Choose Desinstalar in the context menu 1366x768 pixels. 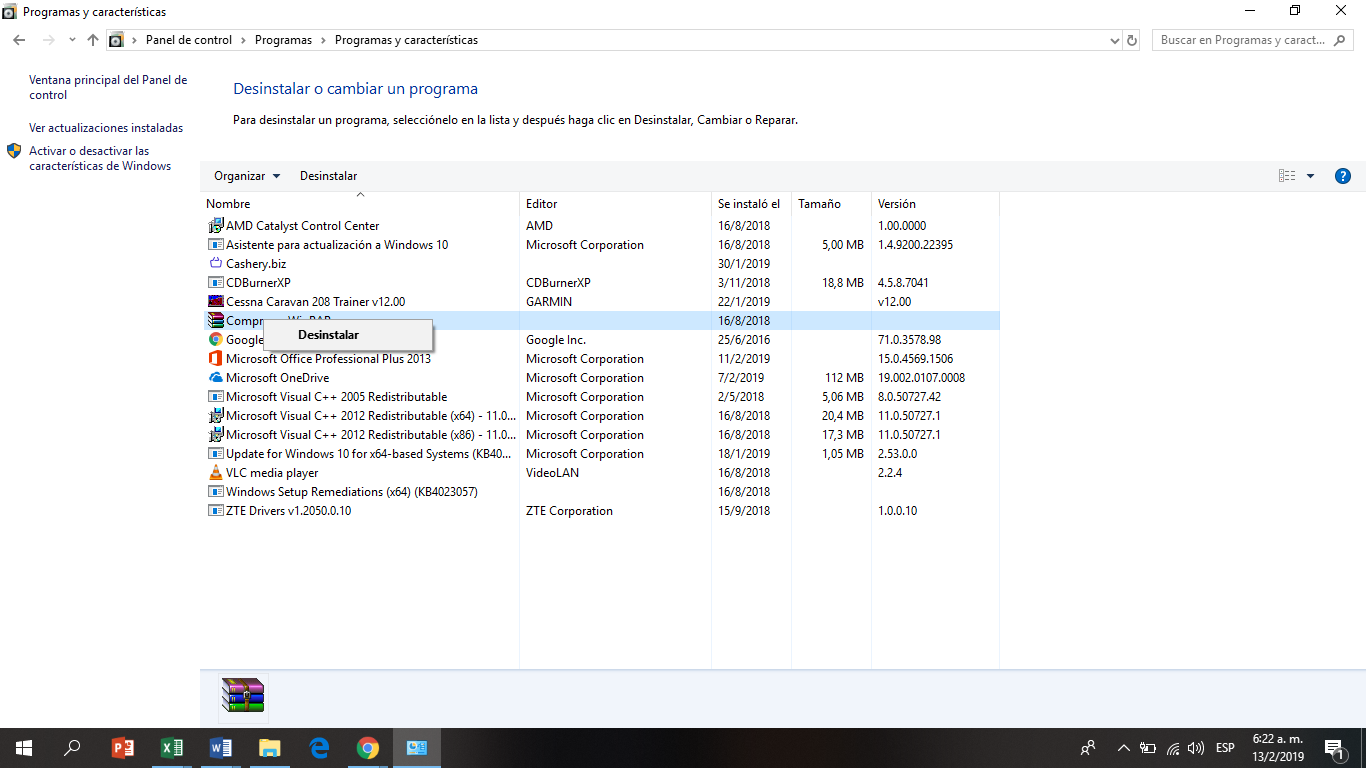click(348, 335)
